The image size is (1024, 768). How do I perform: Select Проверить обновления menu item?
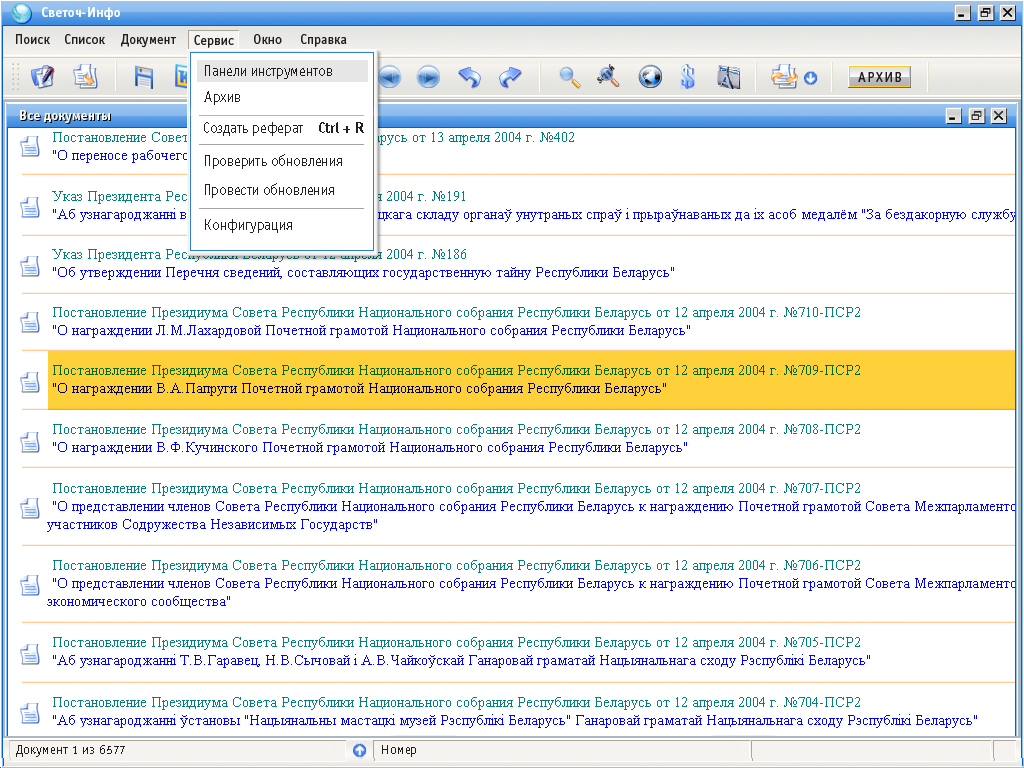[x=273, y=161]
